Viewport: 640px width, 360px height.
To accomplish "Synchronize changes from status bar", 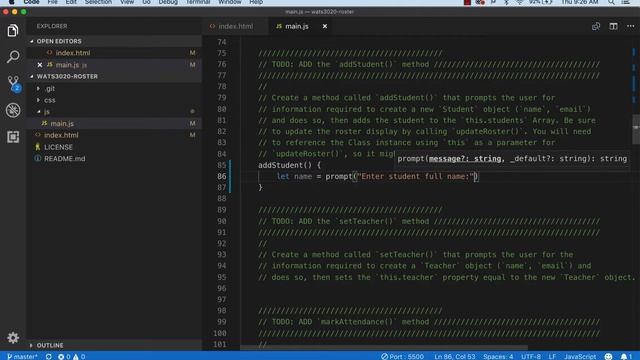I will [49, 356].
